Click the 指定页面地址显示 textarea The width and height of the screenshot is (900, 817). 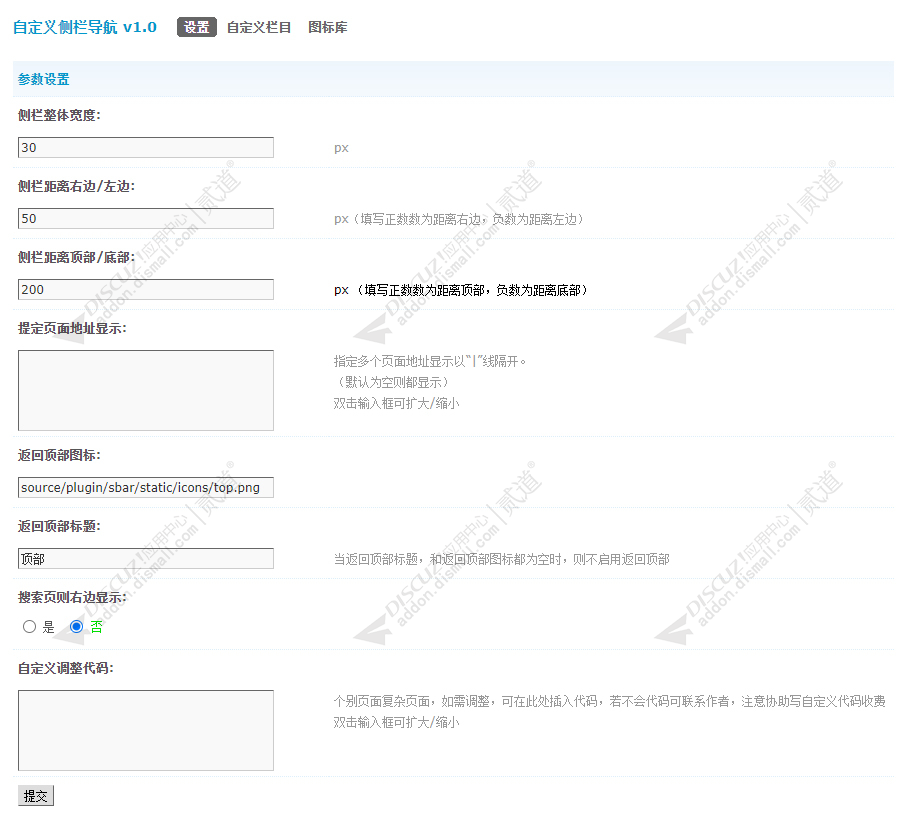tap(146, 390)
